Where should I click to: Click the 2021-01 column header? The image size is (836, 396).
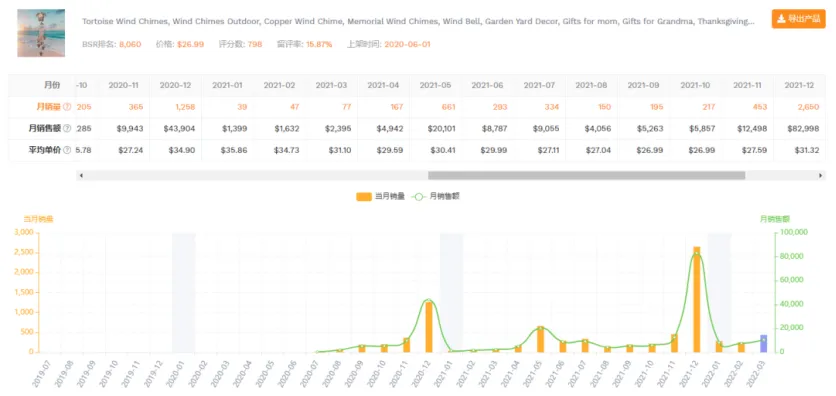(227, 85)
